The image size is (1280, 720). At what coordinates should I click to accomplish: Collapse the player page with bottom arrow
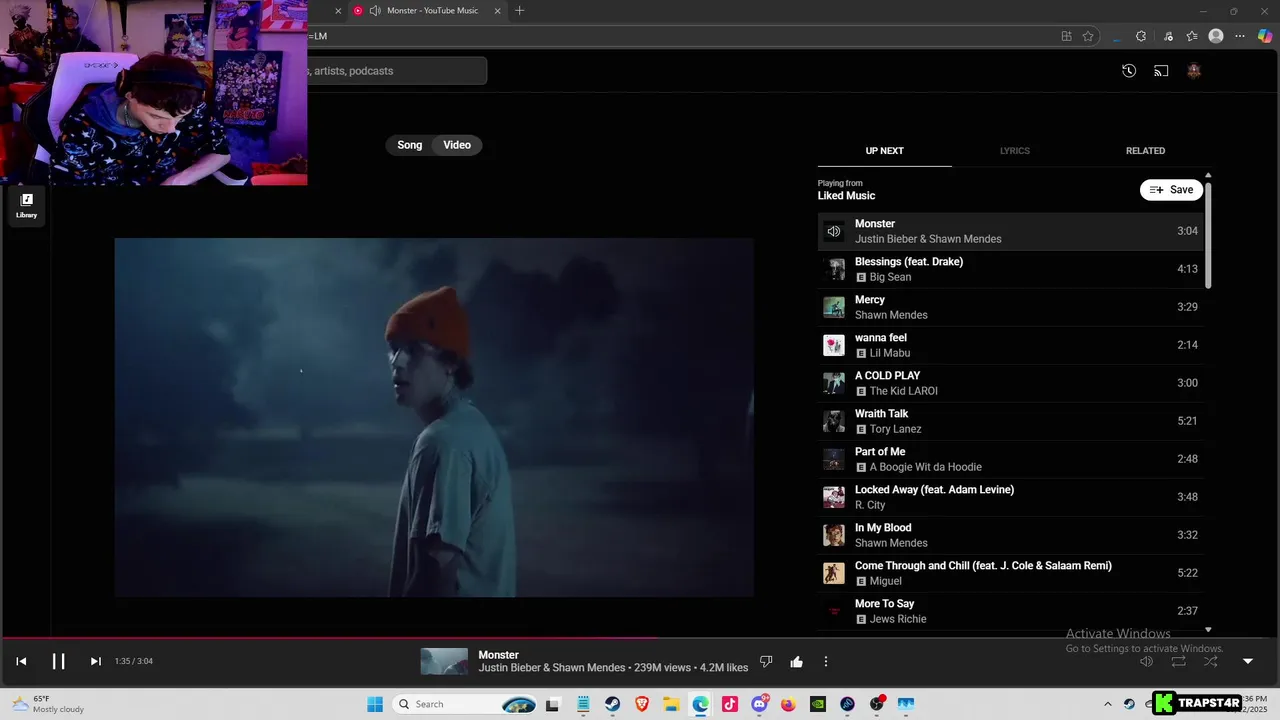click(x=1247, y=661)
